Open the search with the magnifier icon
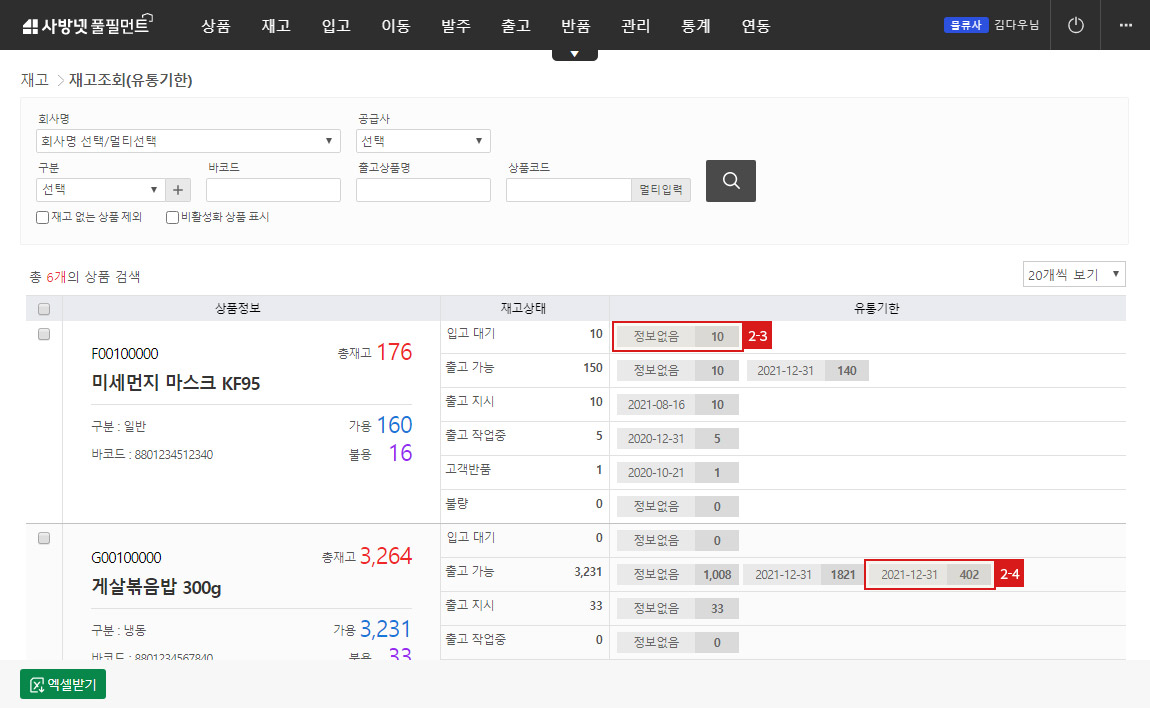1150x708 pixels. coord(730,181)
